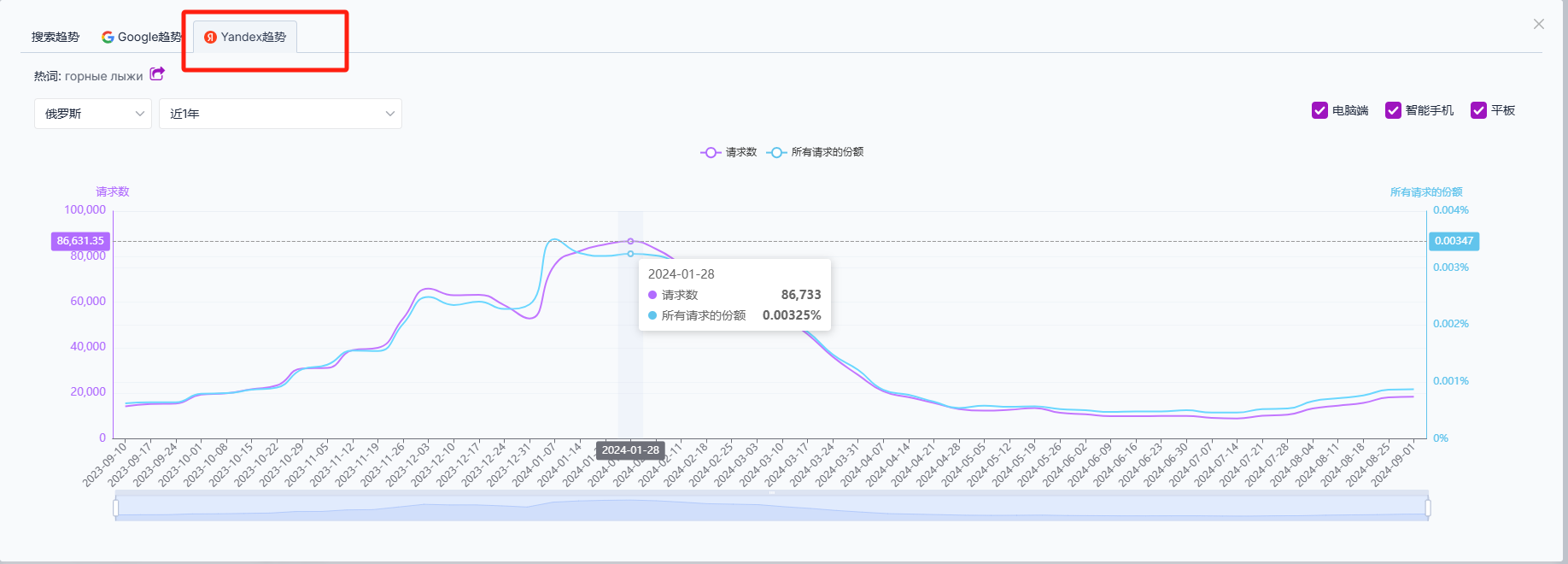Click the right handle of the range slider
1568x564 pixels.
point(1428,508)
